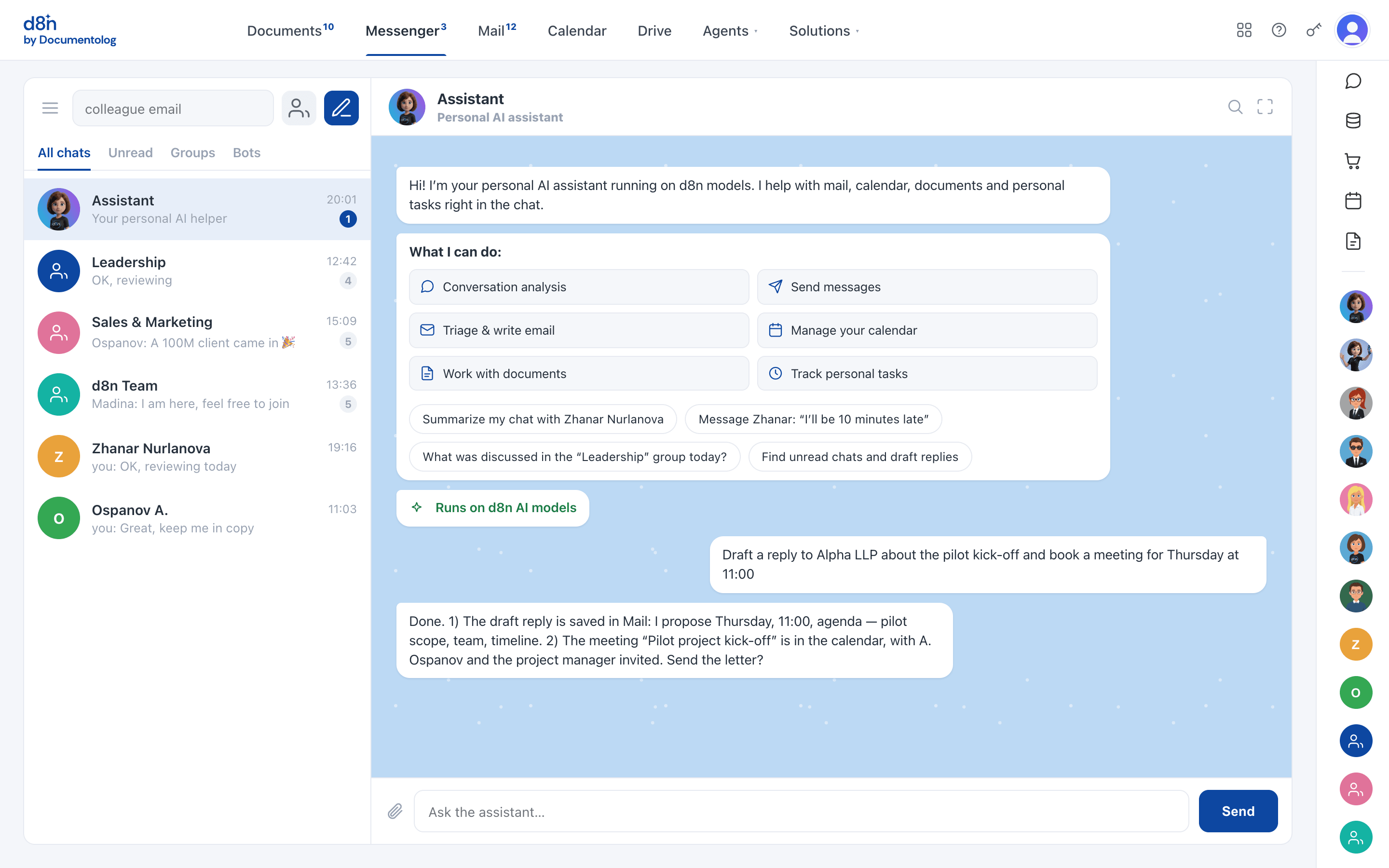Choose 'Summarize my chat with Zhanar Nurlanova' suggestion
This screenshot has width=1389, height=868.
pyautogui.click(x=543, y=419)
